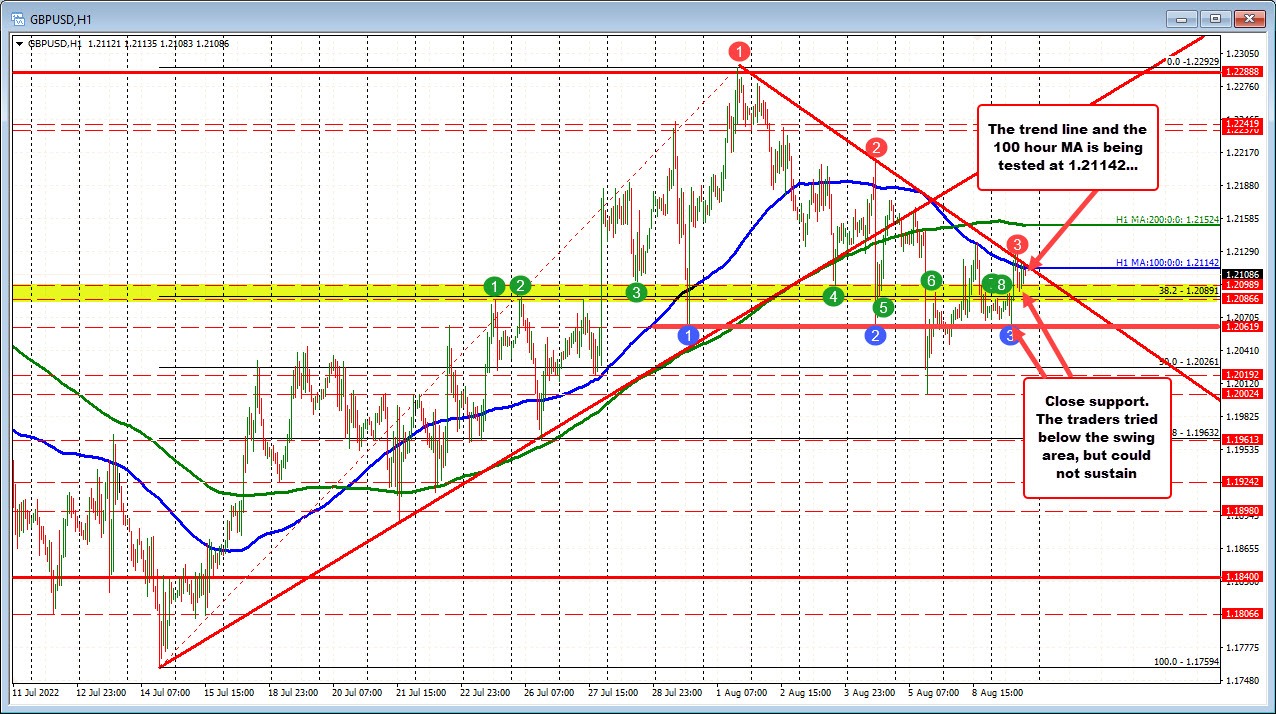Click blue marker 3 under the swing area
The width and height of the screenshot is (1276, 714).
(1010, 336)
